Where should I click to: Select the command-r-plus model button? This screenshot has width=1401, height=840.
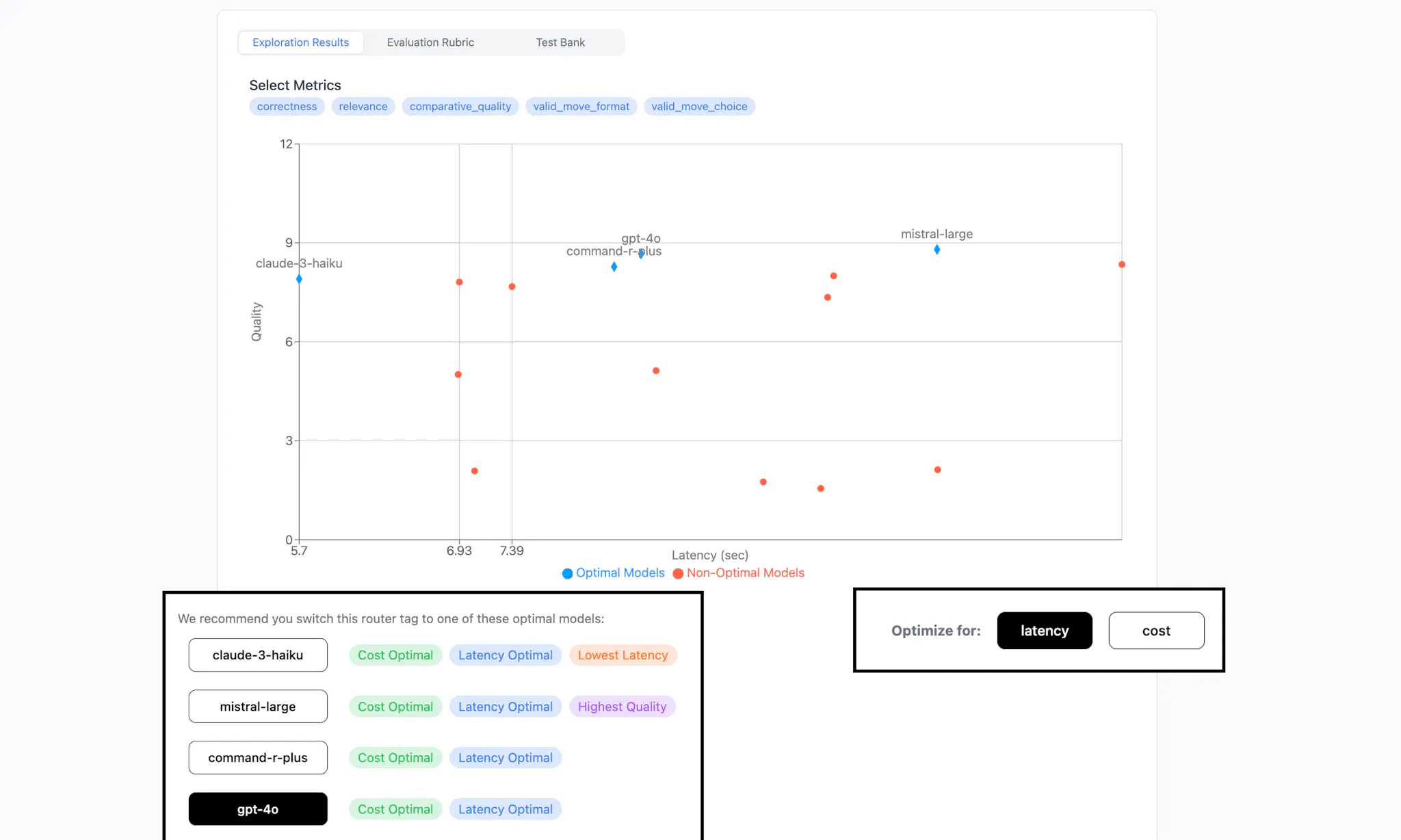tap(258, 758)
